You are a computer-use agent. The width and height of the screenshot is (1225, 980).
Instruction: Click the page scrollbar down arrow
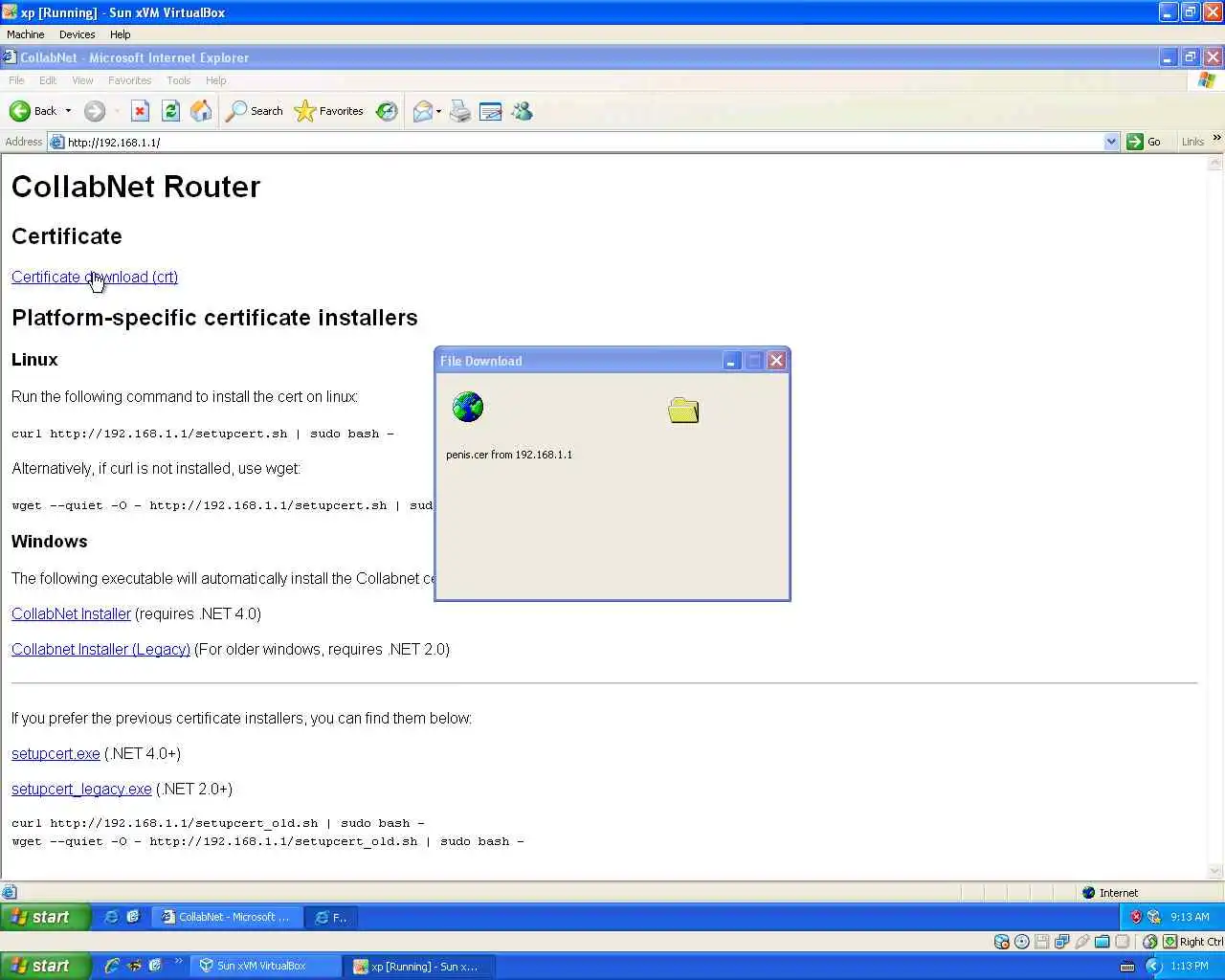tap(1215, 871)
